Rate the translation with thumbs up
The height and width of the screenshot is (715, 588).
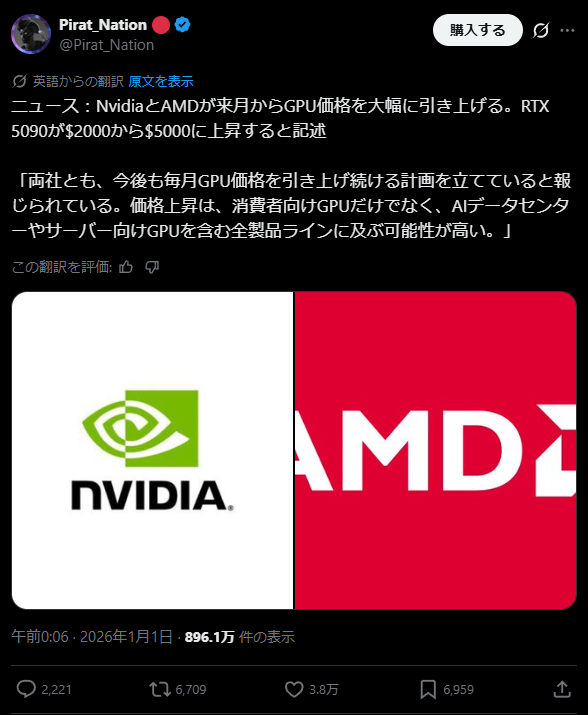126,267
